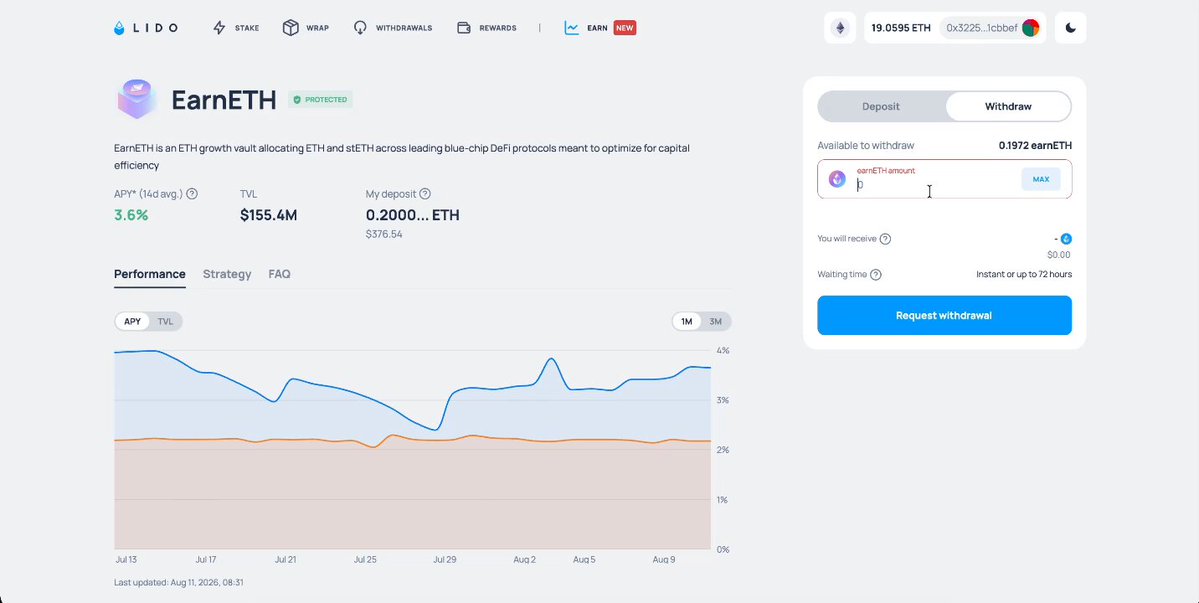Open the FAQ tab
The height and width of the screenshot is (603, 1199).
coord(279,274)
